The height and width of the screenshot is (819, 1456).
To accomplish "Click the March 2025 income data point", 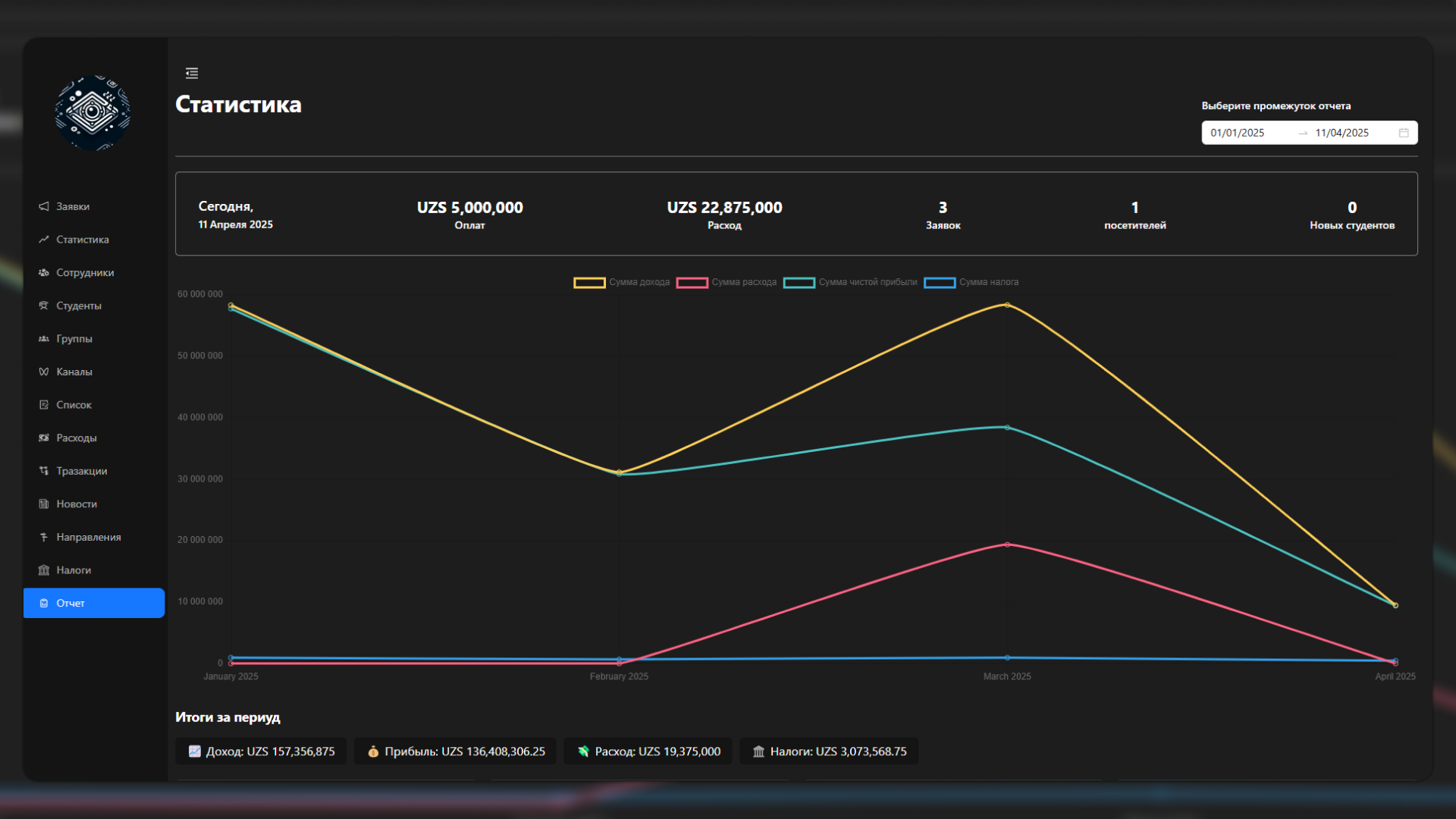I will 1007,305.
